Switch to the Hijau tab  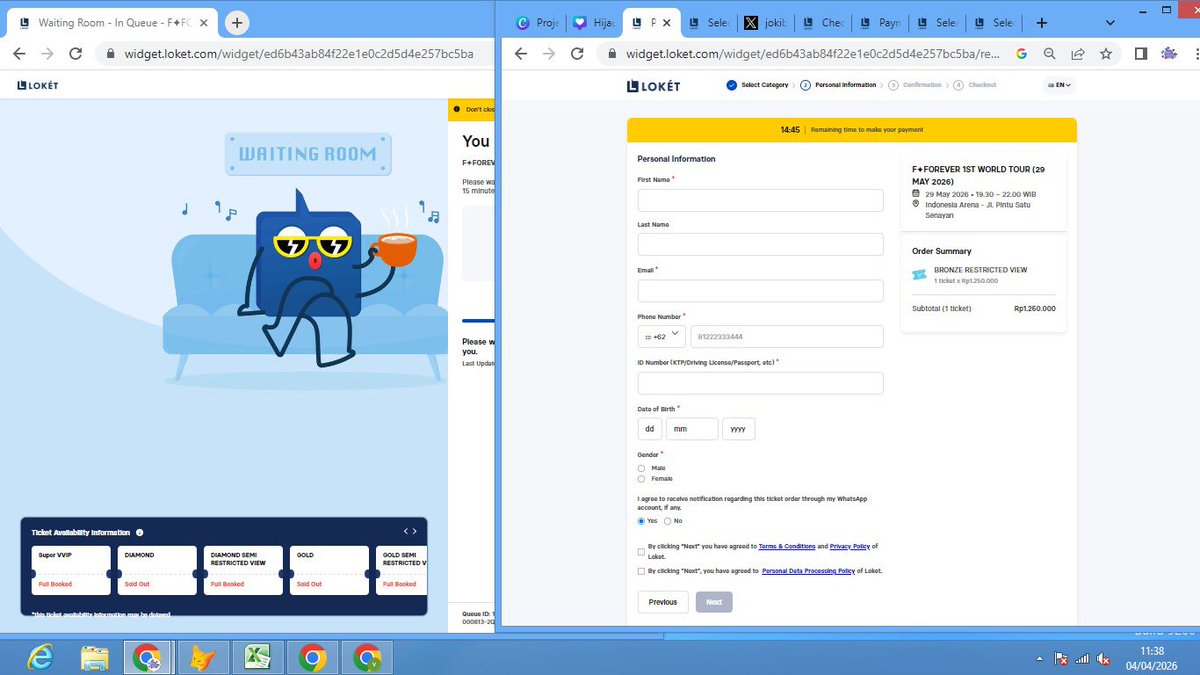point(592,23)
